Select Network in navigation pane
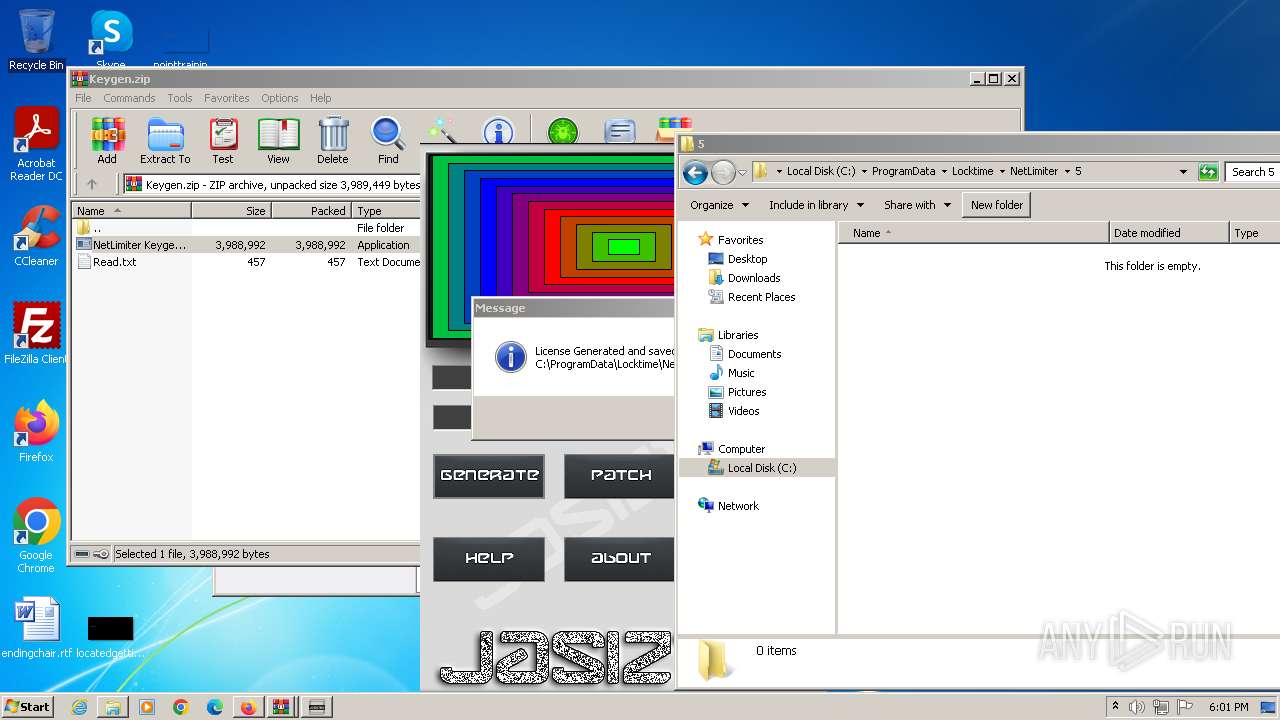The height and width of the screenshot is (720, 1280). [x=738, y=506]
